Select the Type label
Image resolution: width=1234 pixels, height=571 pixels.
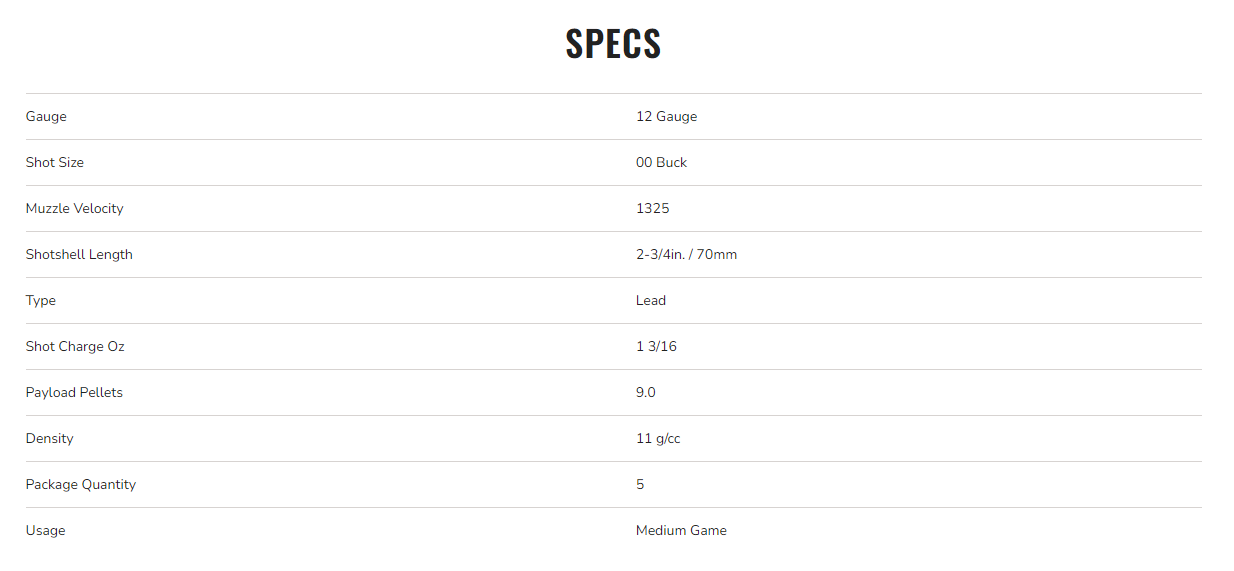(41, 300)
